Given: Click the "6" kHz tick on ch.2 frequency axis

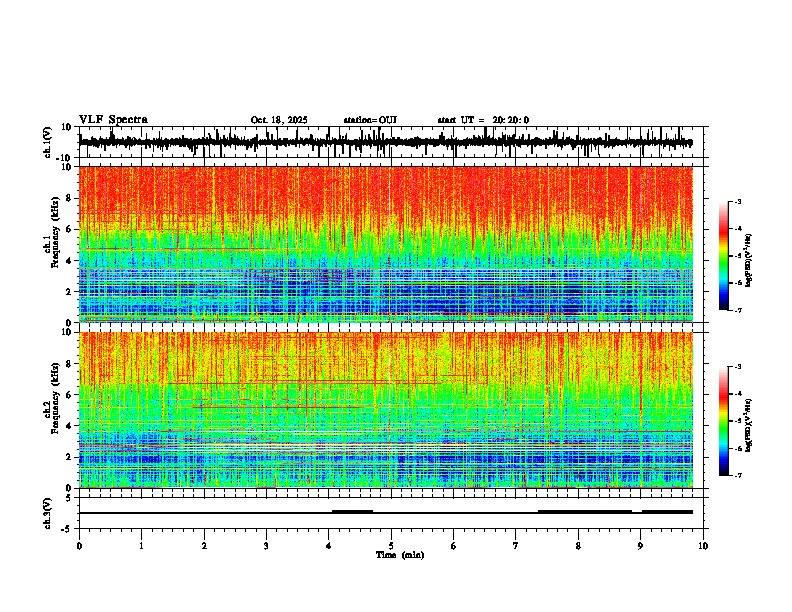Looking at the screenshot, I should pyautogui.click(x=70, y=395).
